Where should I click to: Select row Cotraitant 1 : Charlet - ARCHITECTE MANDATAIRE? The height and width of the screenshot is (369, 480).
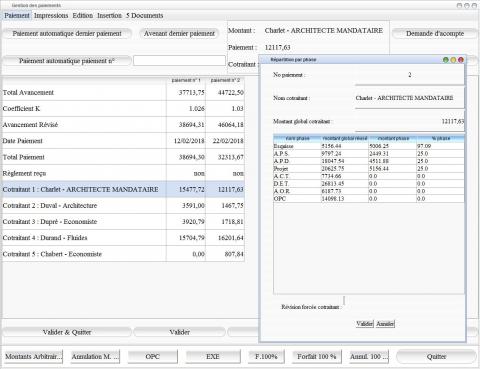pos(123,189)
